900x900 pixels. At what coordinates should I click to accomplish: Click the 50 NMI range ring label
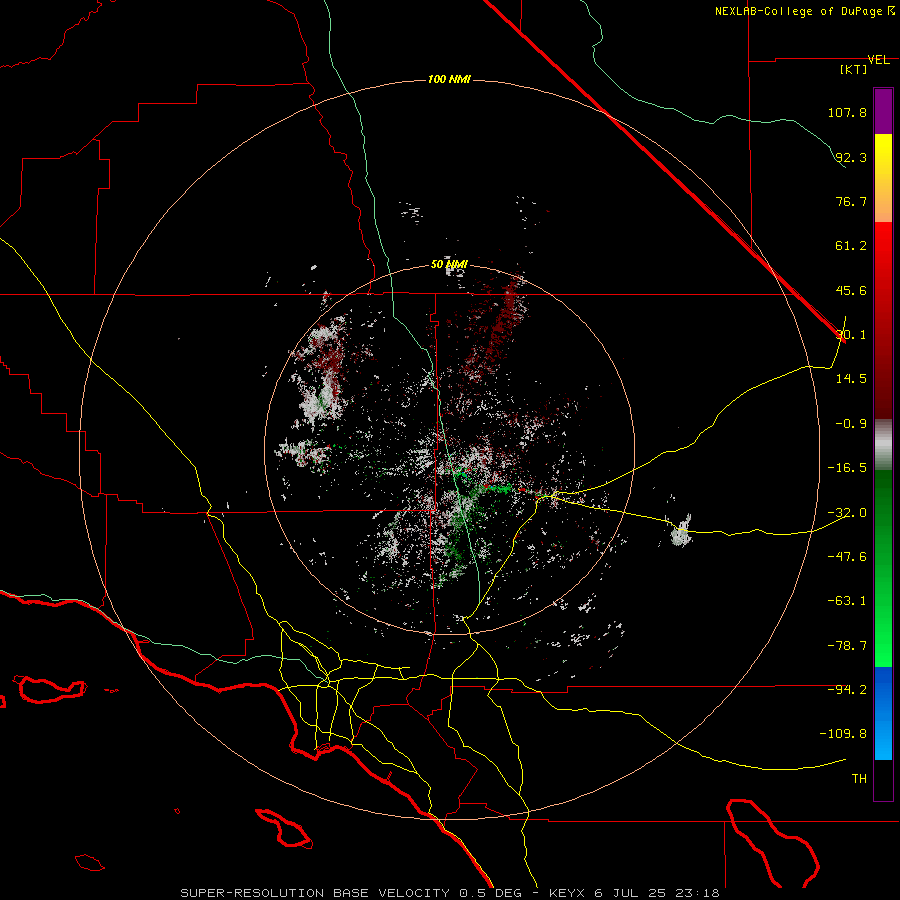pyautogui.click(x=449, y=265)
